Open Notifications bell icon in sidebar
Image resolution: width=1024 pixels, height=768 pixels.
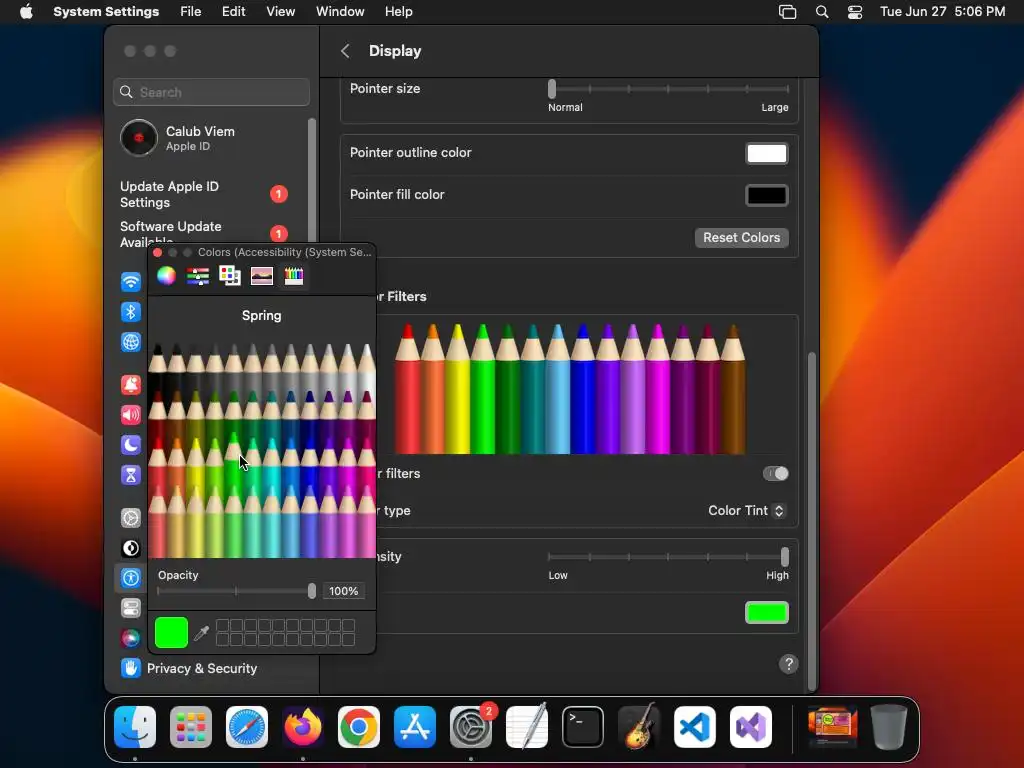point(131,385)
